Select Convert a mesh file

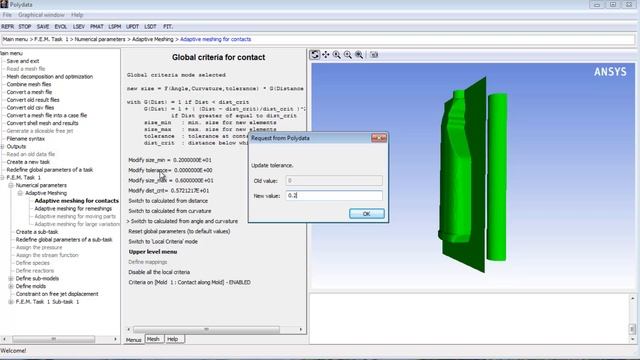point(29,92)
